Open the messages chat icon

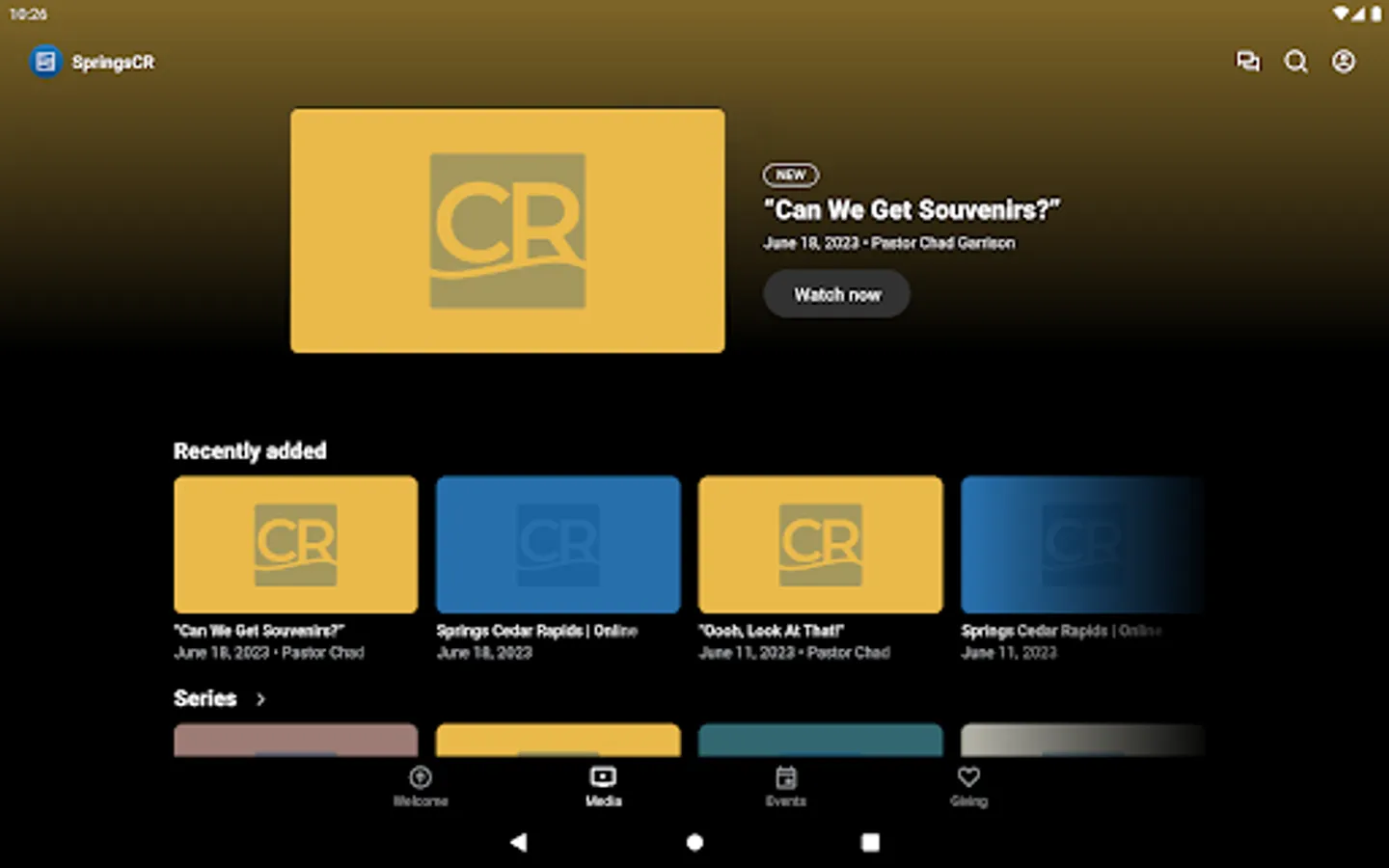[x=1247, y=62]
